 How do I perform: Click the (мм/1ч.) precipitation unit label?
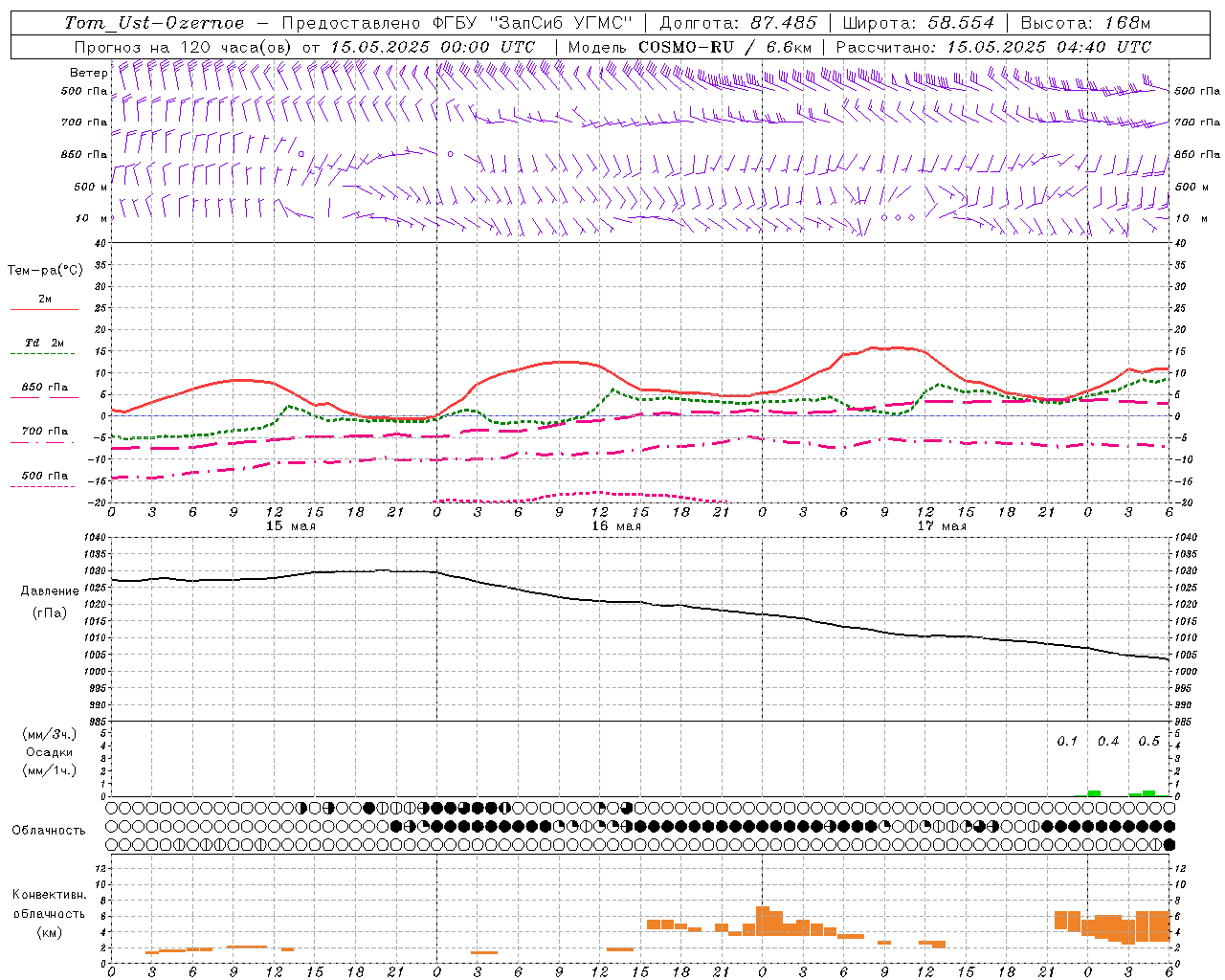(x=50, y=770)
